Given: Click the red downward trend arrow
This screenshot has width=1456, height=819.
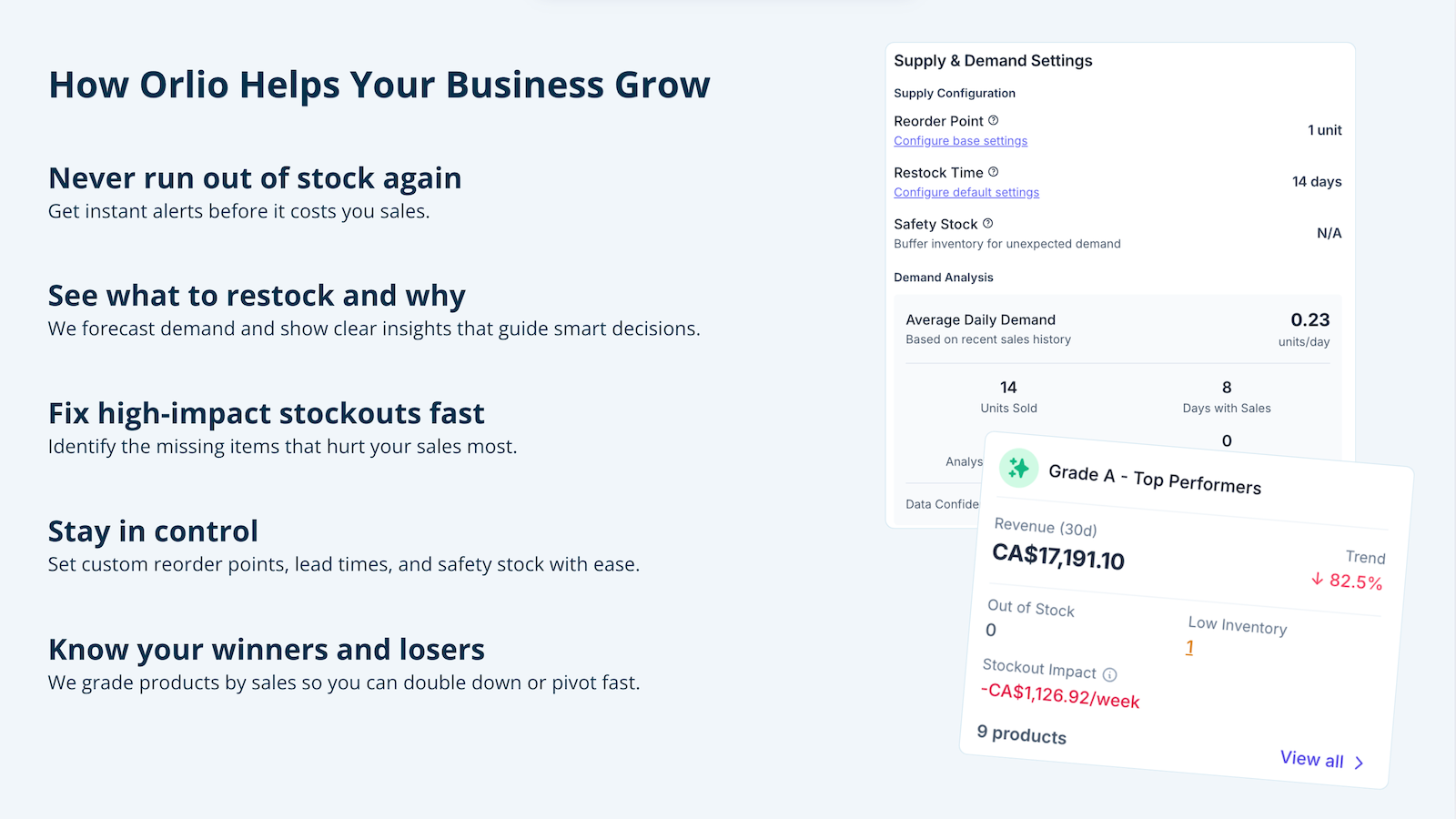Looking at the screenshot, I should (x=1317, y=579).
